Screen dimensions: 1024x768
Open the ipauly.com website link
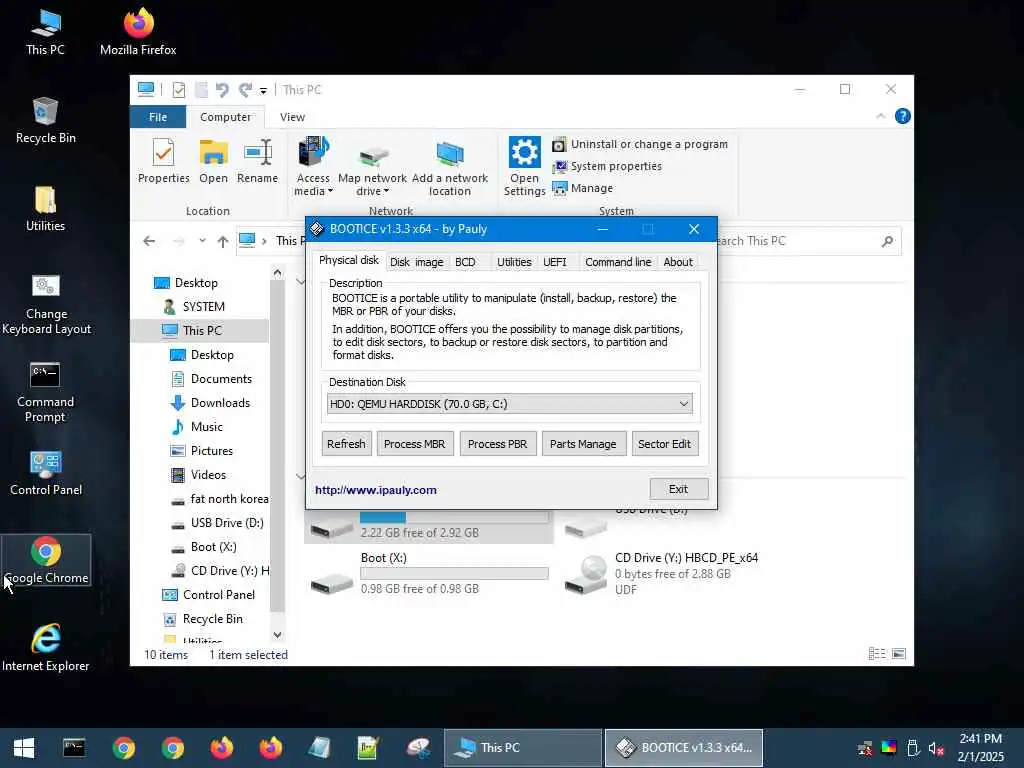[376, 490]
